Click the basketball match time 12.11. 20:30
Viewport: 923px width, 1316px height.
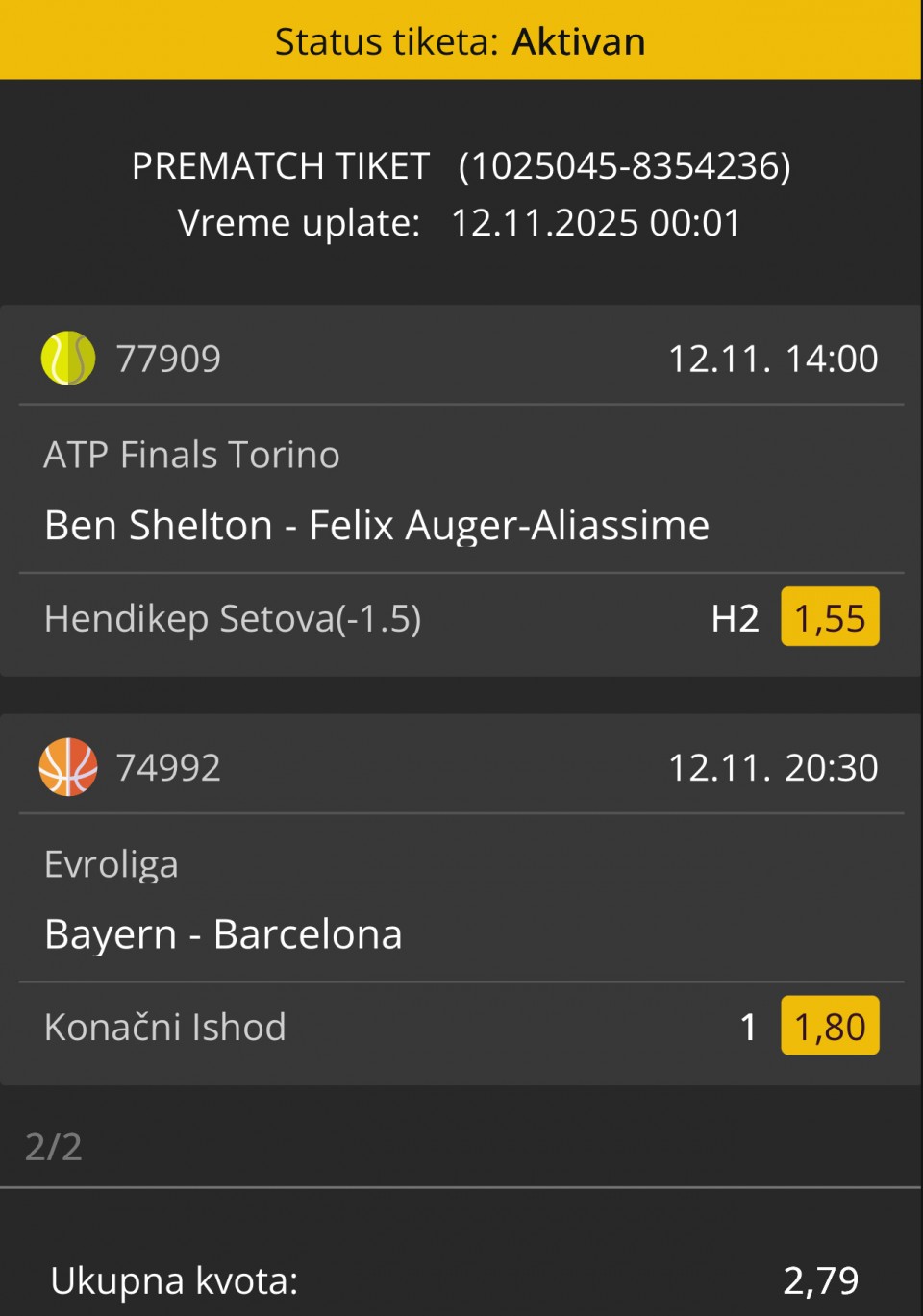[773, 767]
